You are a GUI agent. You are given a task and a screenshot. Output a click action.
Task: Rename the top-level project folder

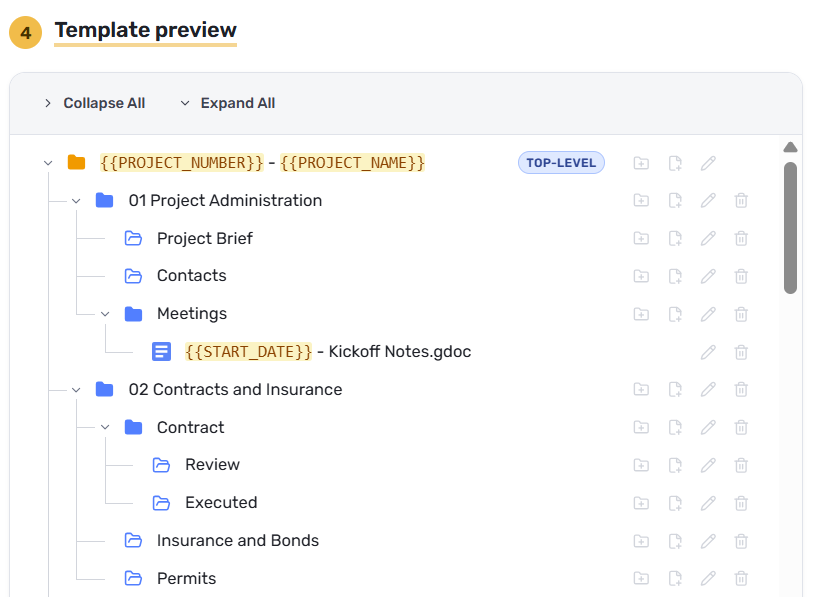[708, 163]
